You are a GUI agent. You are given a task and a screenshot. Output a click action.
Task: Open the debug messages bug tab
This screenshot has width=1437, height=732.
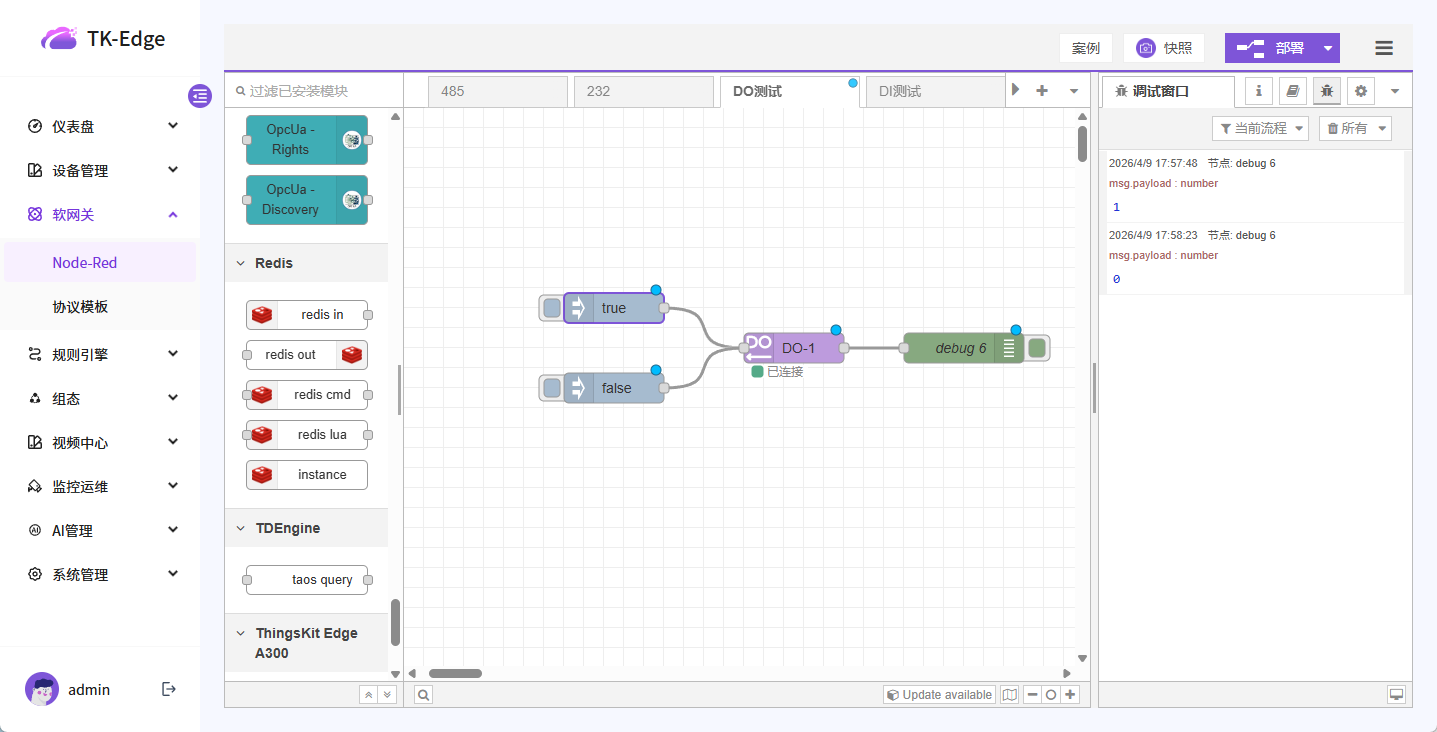1326,91
